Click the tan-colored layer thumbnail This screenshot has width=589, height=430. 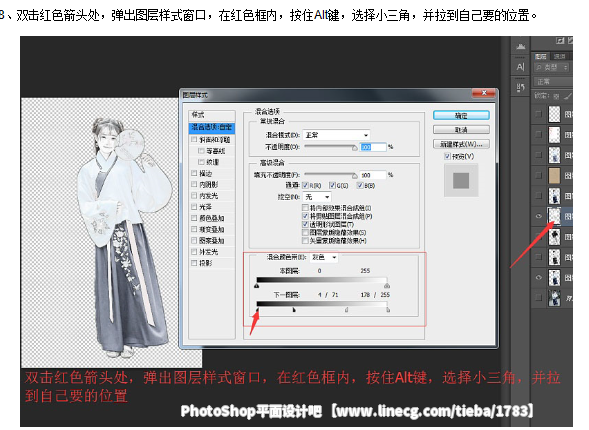point(554,175)
